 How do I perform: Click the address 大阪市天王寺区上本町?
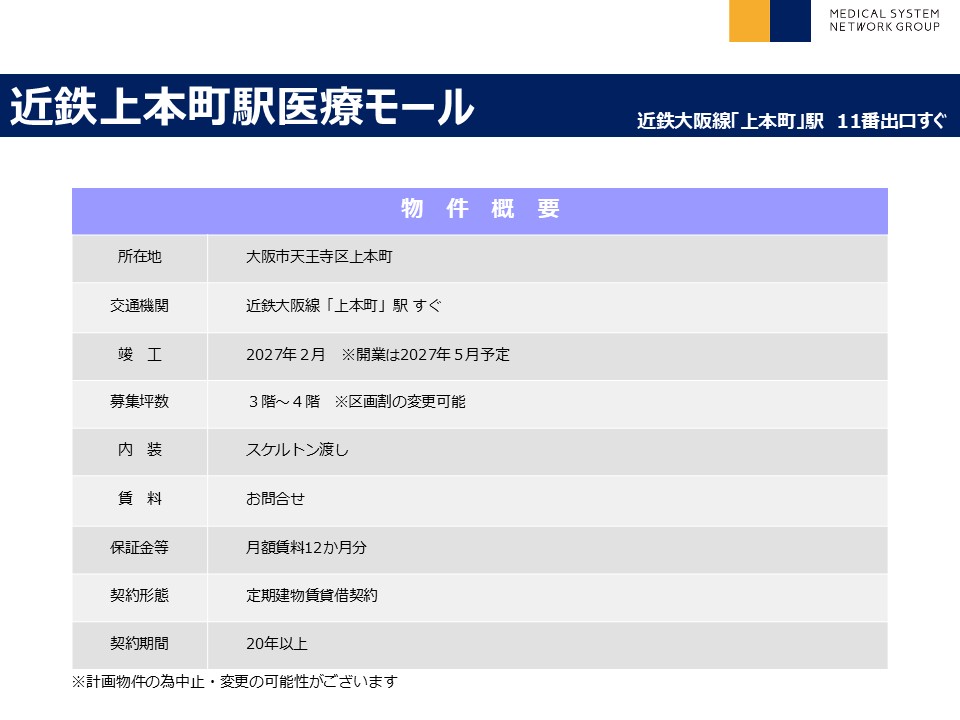(x=319, y=257)
